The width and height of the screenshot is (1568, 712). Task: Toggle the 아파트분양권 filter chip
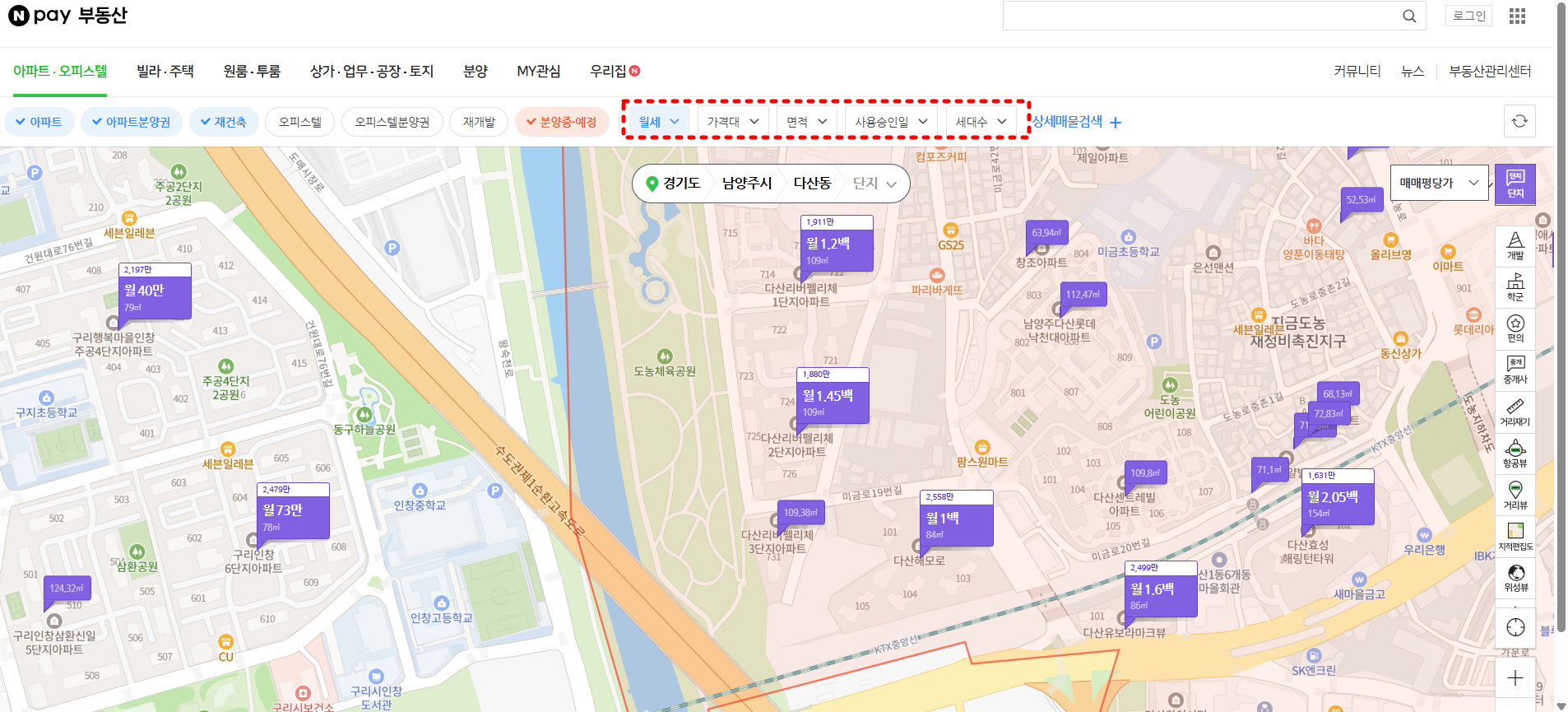coord(132,122)
